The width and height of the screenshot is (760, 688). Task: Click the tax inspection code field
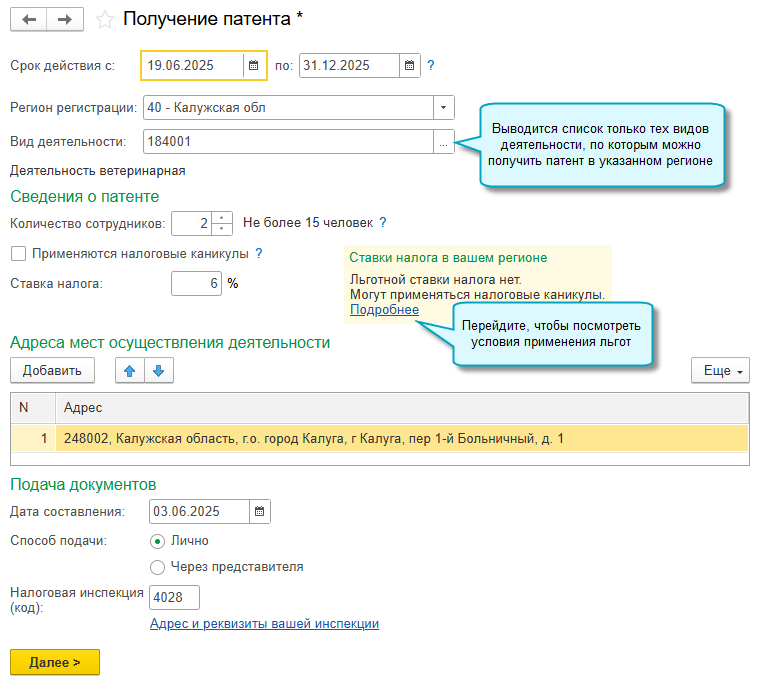(x=174, y=598)
